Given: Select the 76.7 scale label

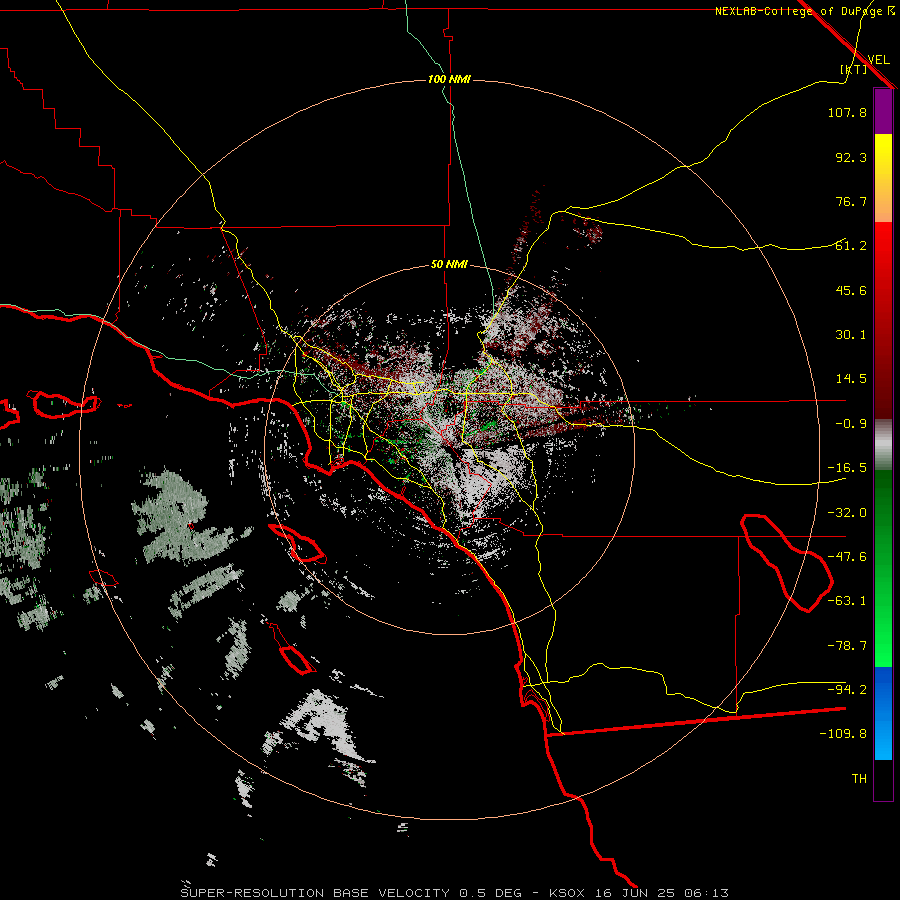Looking at the screenshot, I should point(851,201).
